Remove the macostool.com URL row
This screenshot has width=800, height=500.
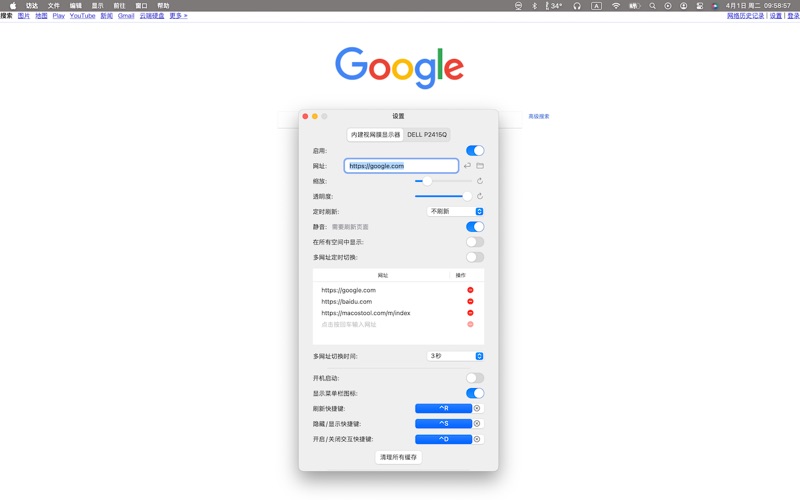tap(470, 313)
